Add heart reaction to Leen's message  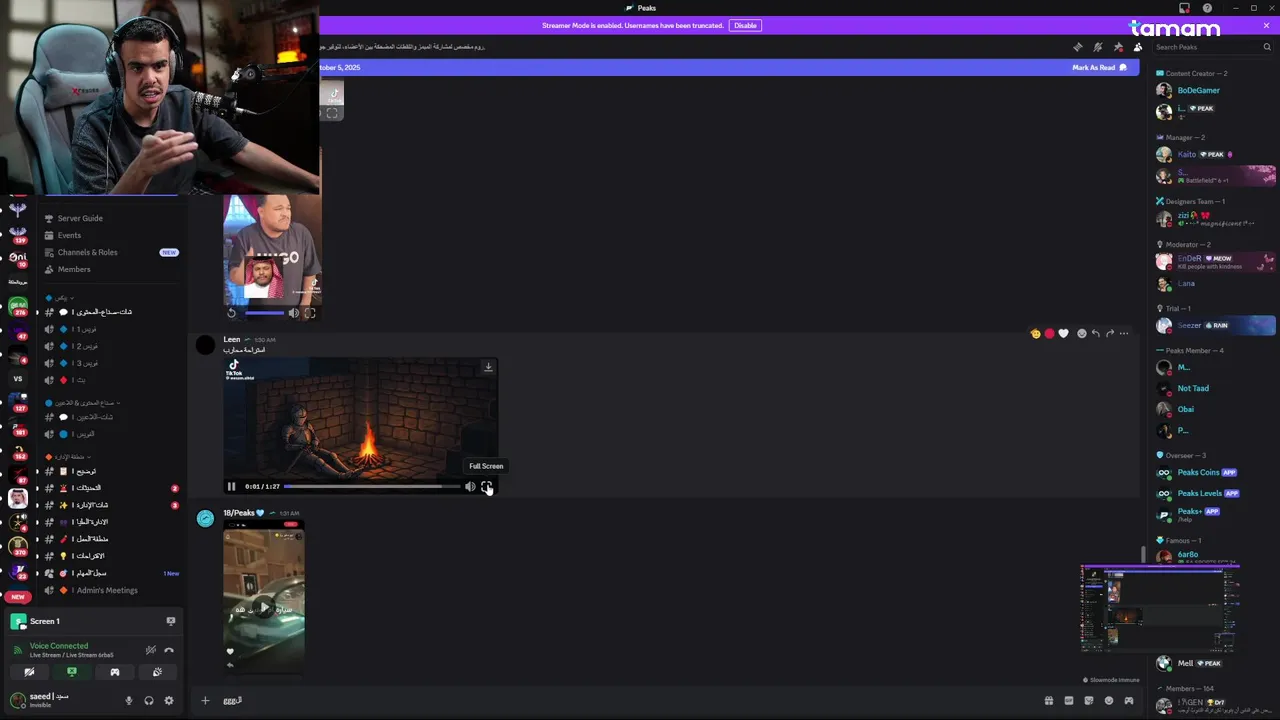pyautogui.click(x=1063, y=333)
